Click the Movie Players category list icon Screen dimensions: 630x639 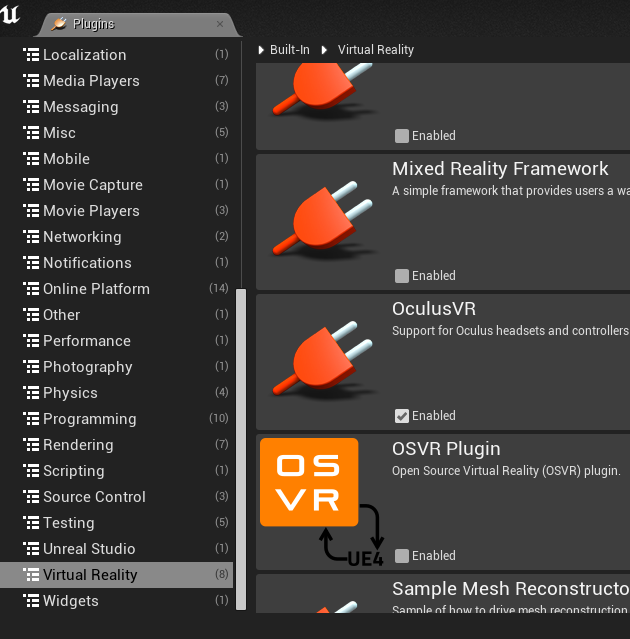(31, 211)
